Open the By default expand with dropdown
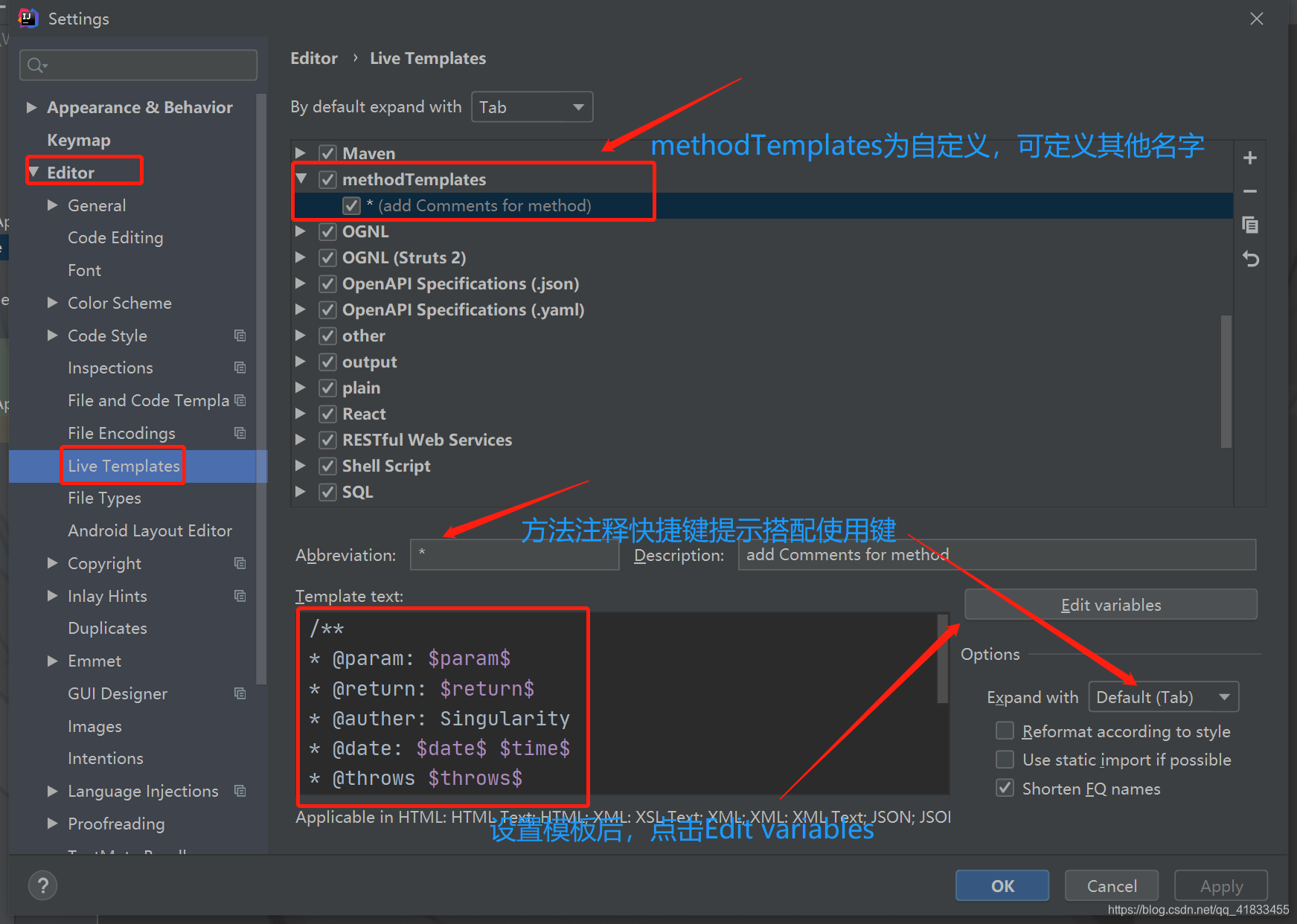Viewport: 1297px width, 924px height. tap(532, 107)
